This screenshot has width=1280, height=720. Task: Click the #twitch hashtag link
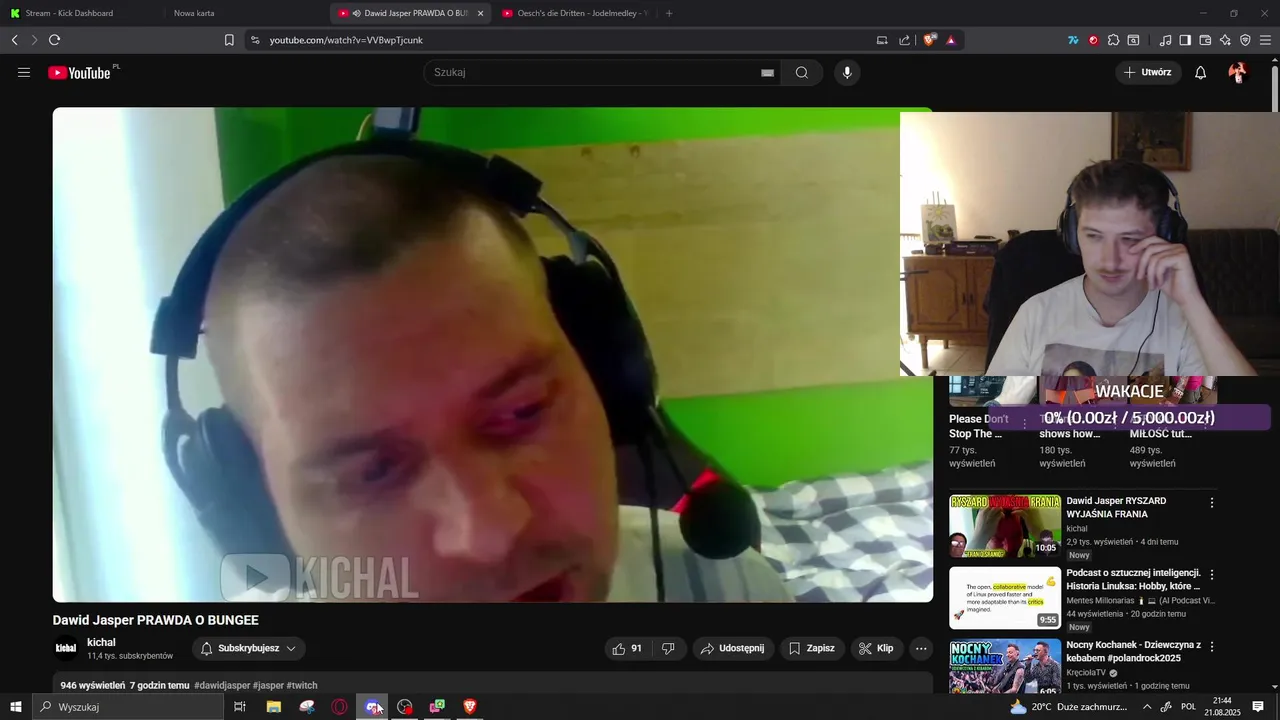[302, 686]
